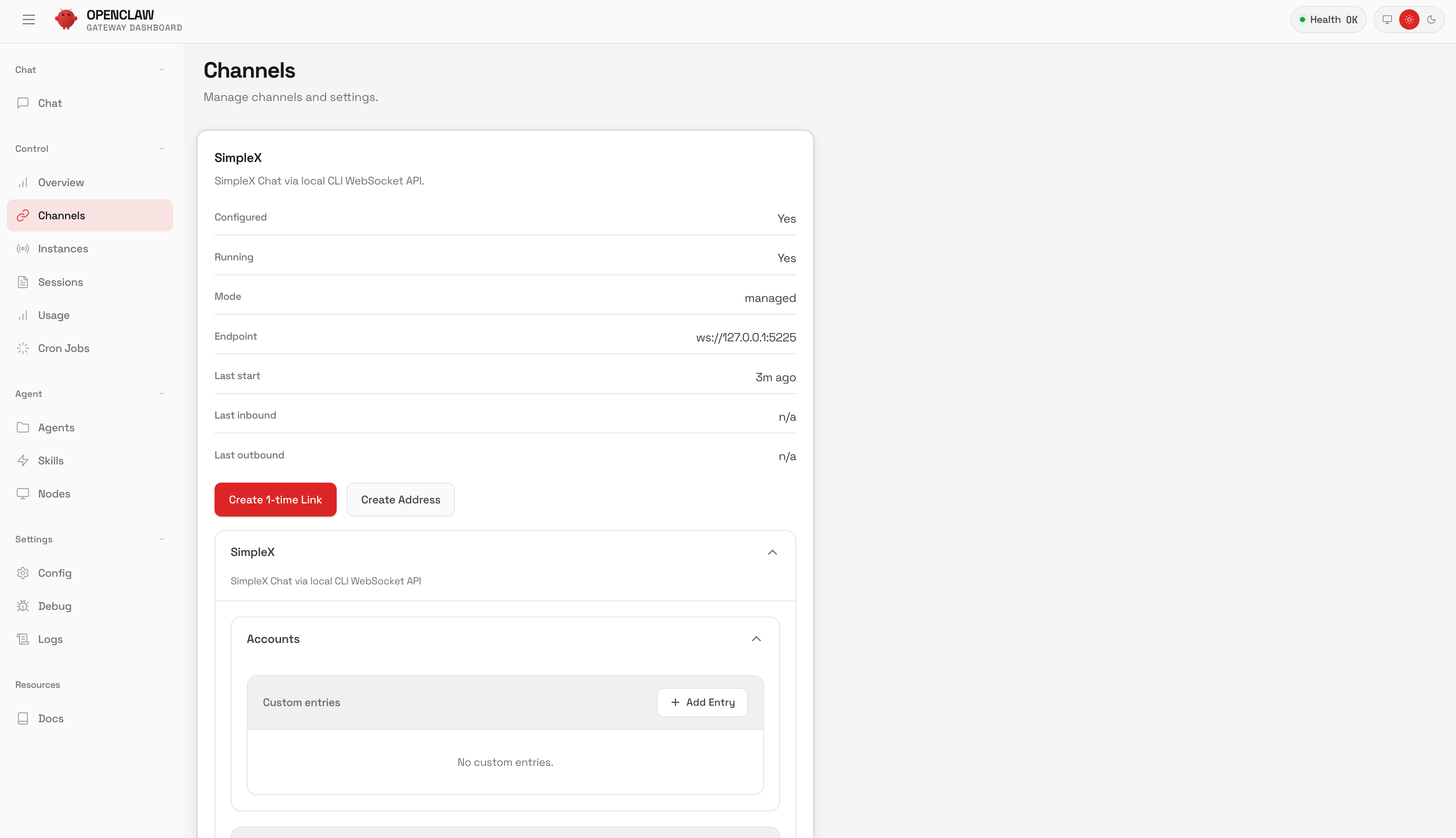Open the Logs panel icon
This screenshot has width=1456, height=838.
pos(23,639)
